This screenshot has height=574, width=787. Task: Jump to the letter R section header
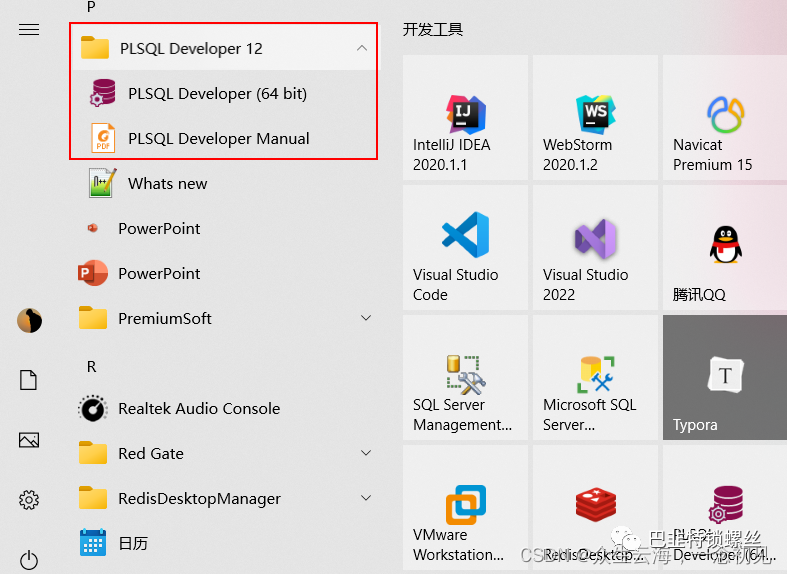pyautogui.click(x=91, y=367)
